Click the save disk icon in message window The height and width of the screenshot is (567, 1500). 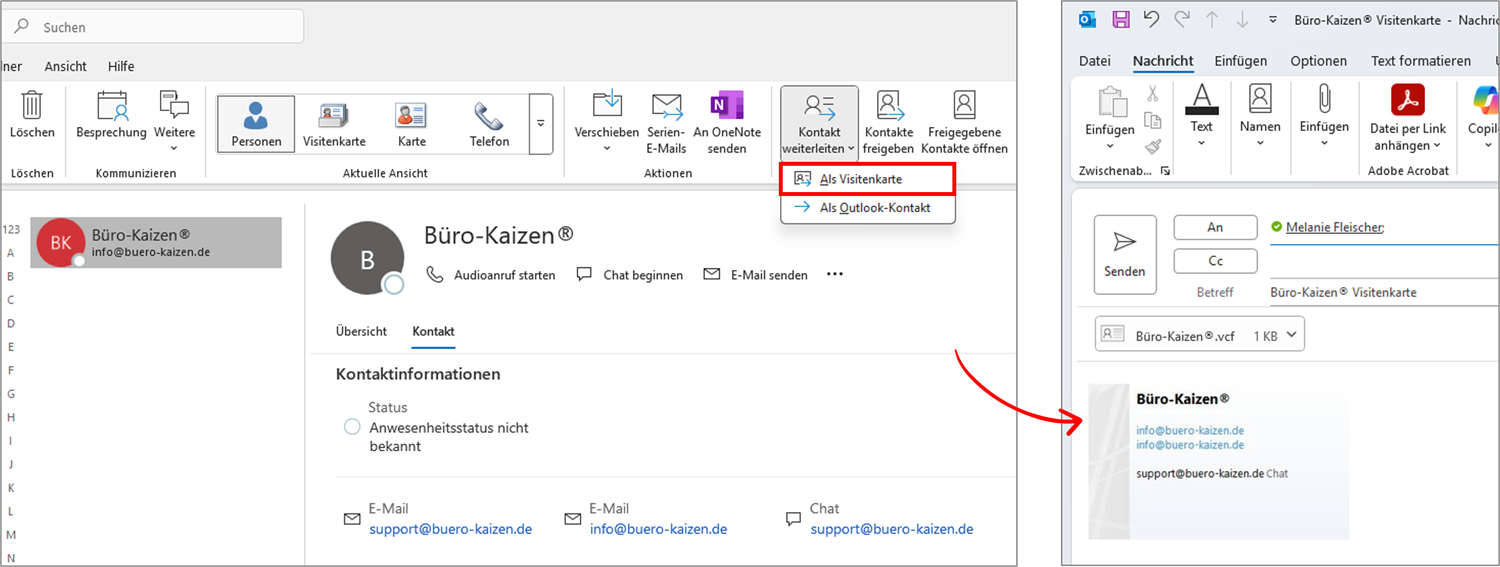(1121, 20)
